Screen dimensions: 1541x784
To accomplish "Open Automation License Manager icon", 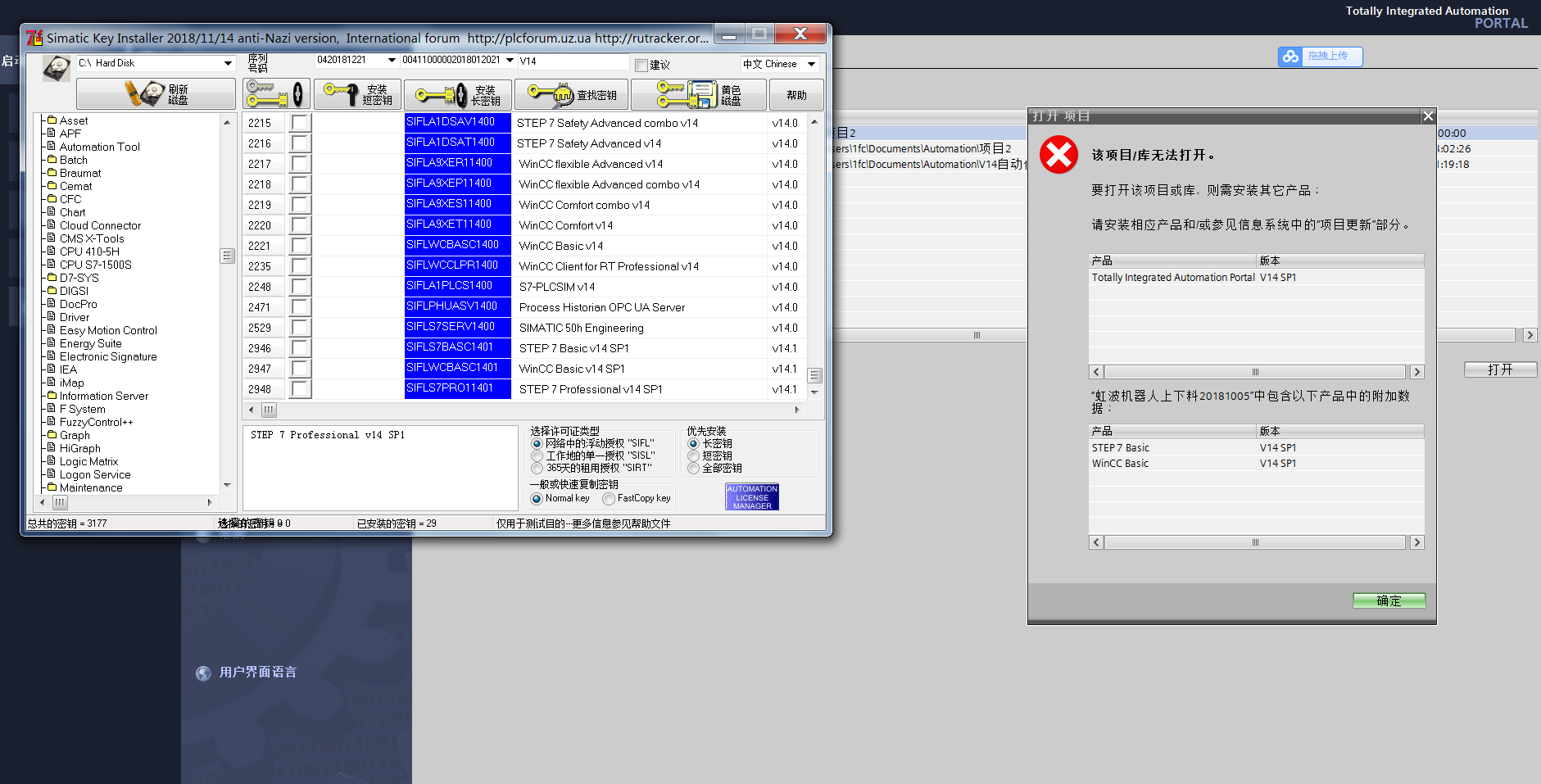I will [751, 496].
